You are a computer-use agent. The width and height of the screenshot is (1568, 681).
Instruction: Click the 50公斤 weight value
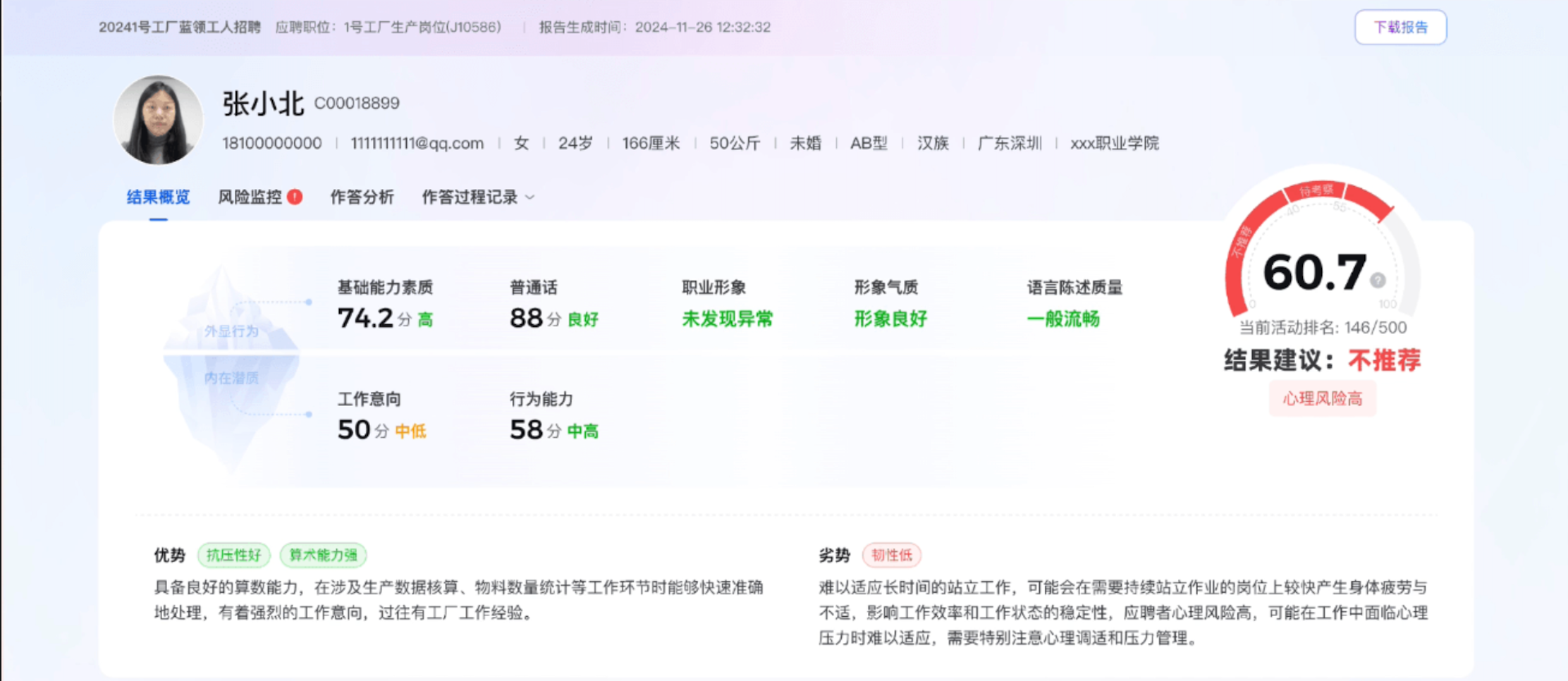click(x=735, y=143)
